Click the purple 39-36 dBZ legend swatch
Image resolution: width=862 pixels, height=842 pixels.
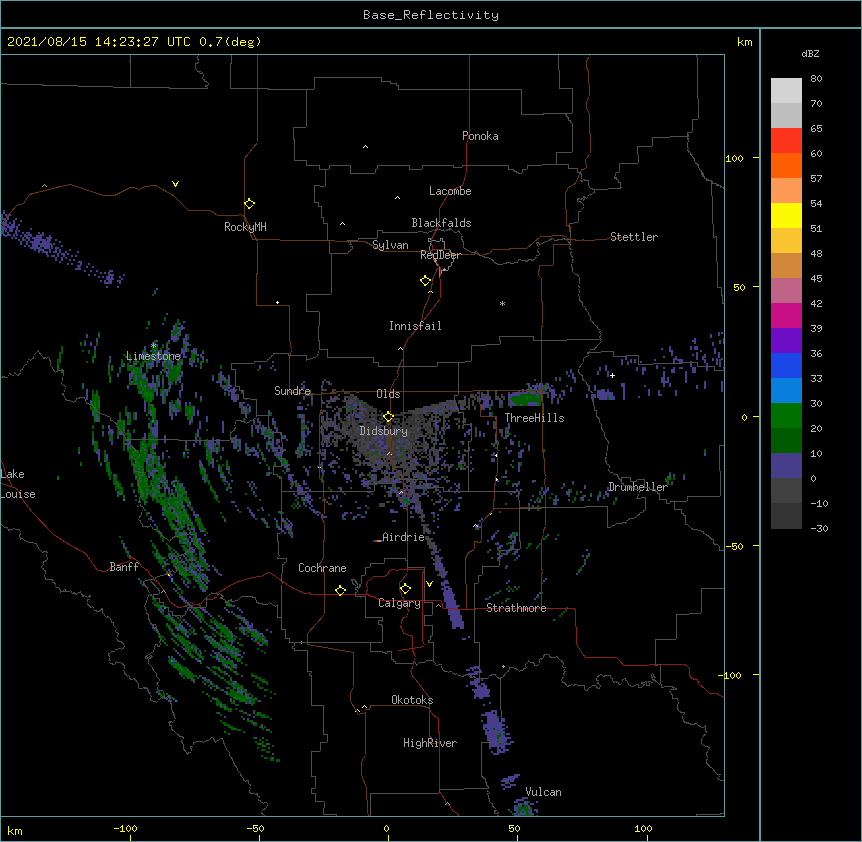786,341
